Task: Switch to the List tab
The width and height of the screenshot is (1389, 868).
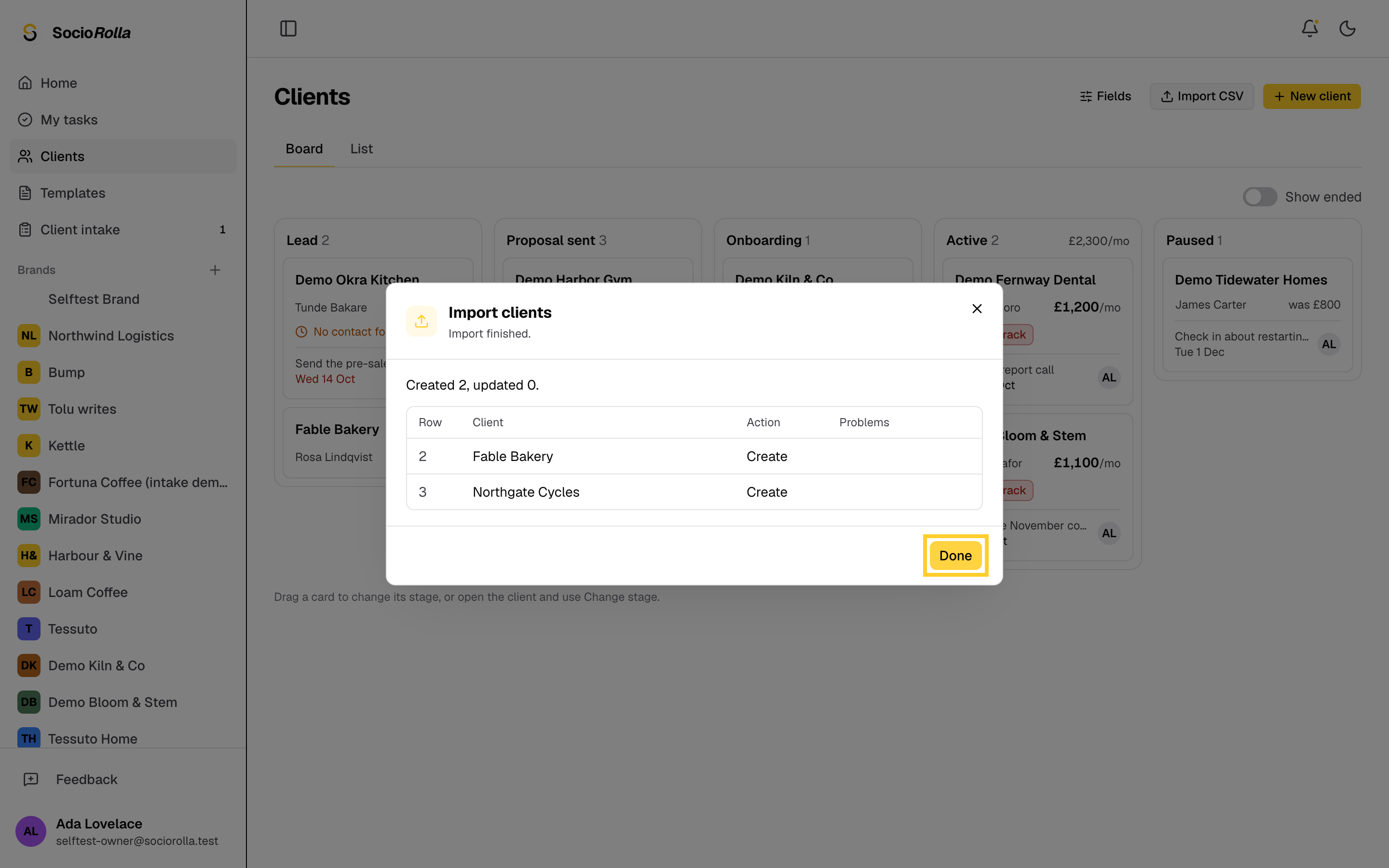Action: coord(362,149)
